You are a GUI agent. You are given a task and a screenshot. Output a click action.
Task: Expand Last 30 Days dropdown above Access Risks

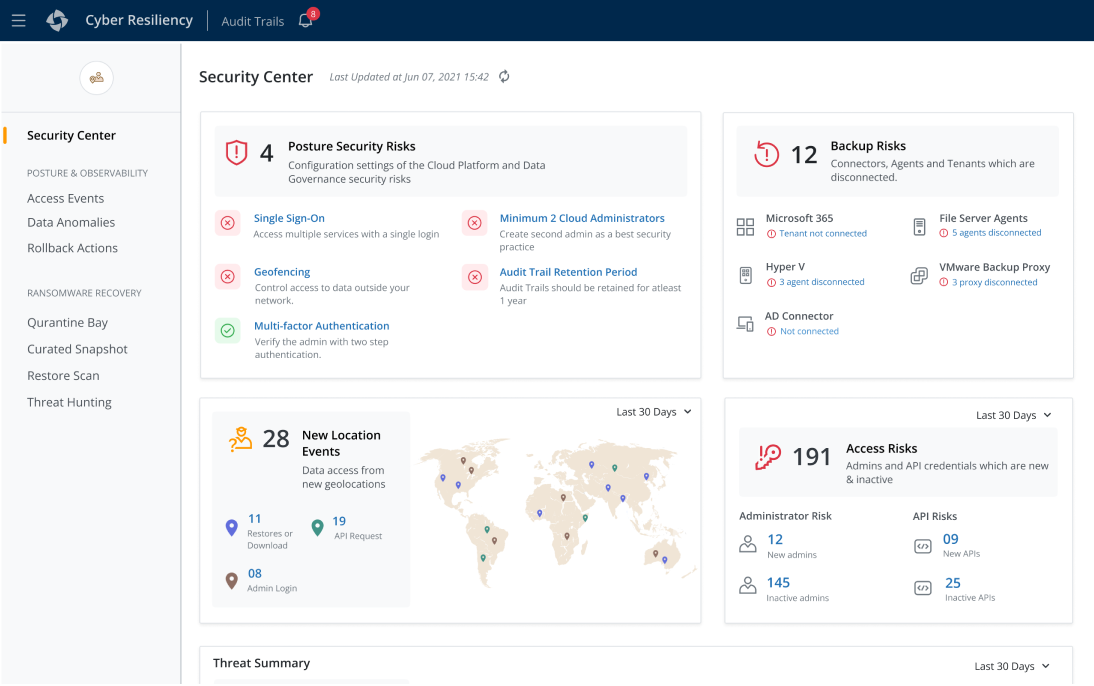(1014, 415)
